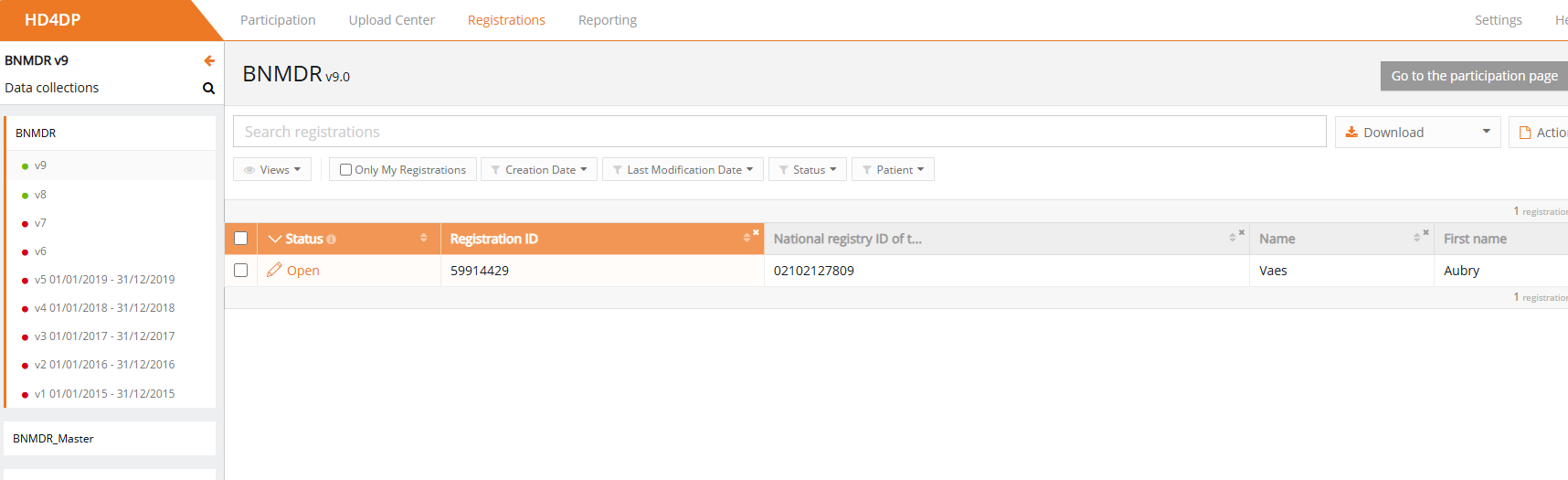
Task: Click the info icon next to Status header
Action: pos(332,240)
